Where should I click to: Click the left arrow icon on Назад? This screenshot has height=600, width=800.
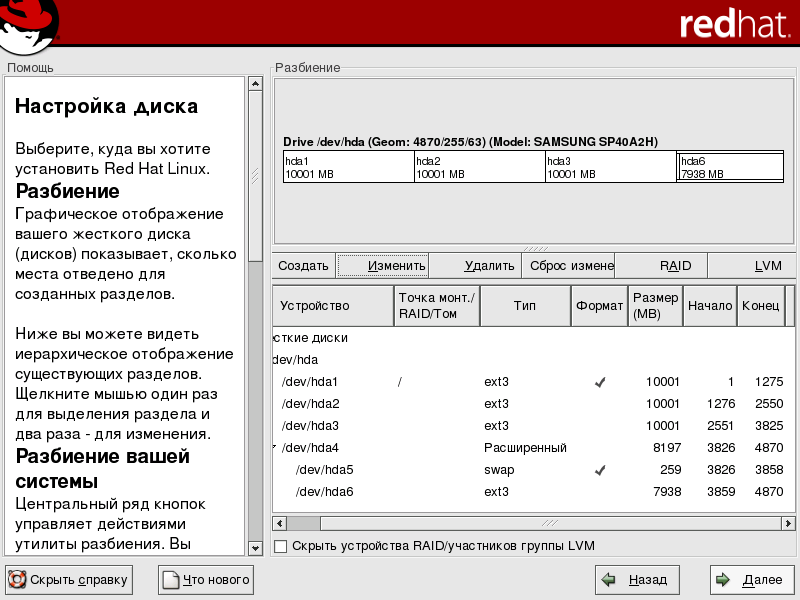[608, 579]
